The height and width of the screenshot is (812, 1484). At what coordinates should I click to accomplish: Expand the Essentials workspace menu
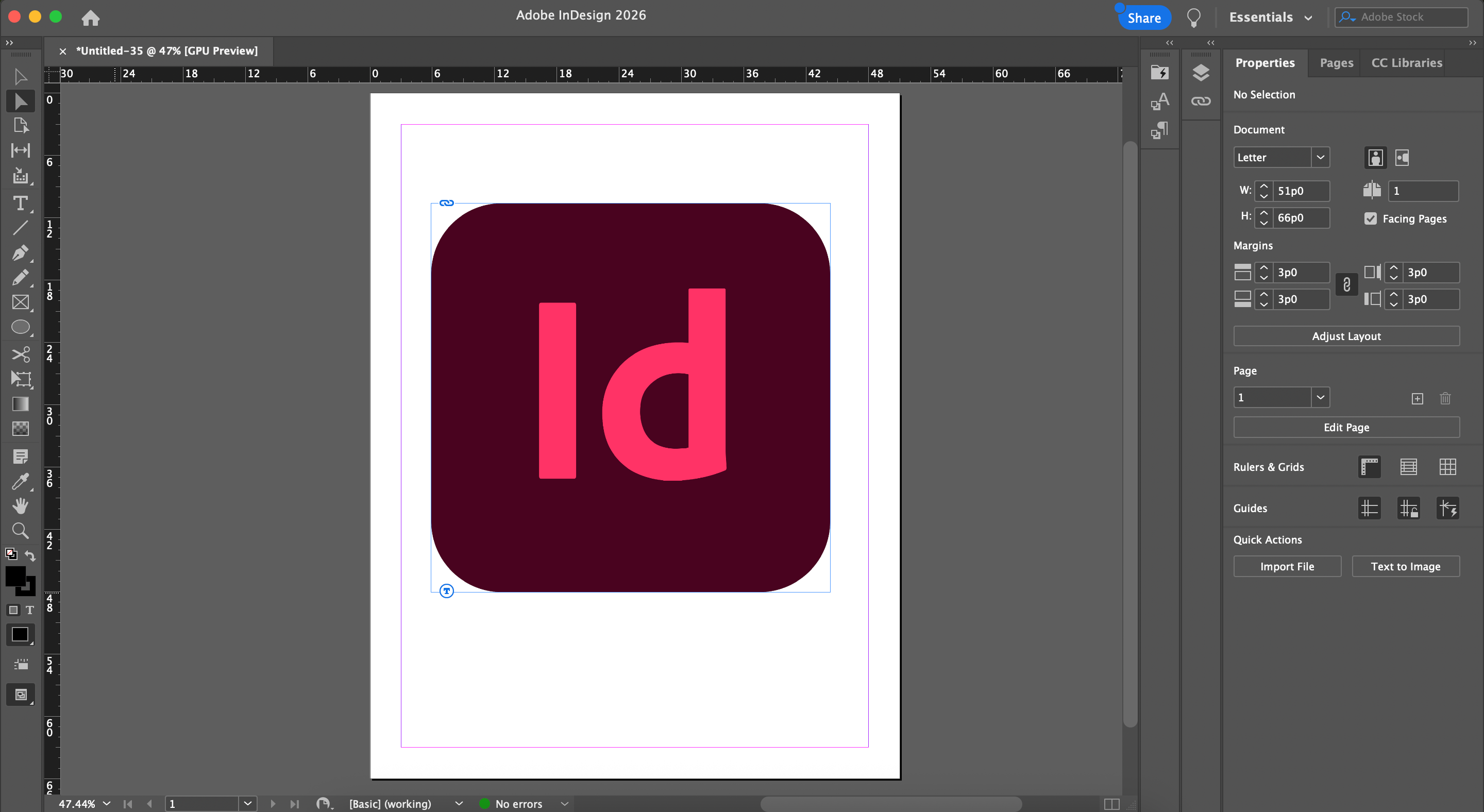[1270, 18]
